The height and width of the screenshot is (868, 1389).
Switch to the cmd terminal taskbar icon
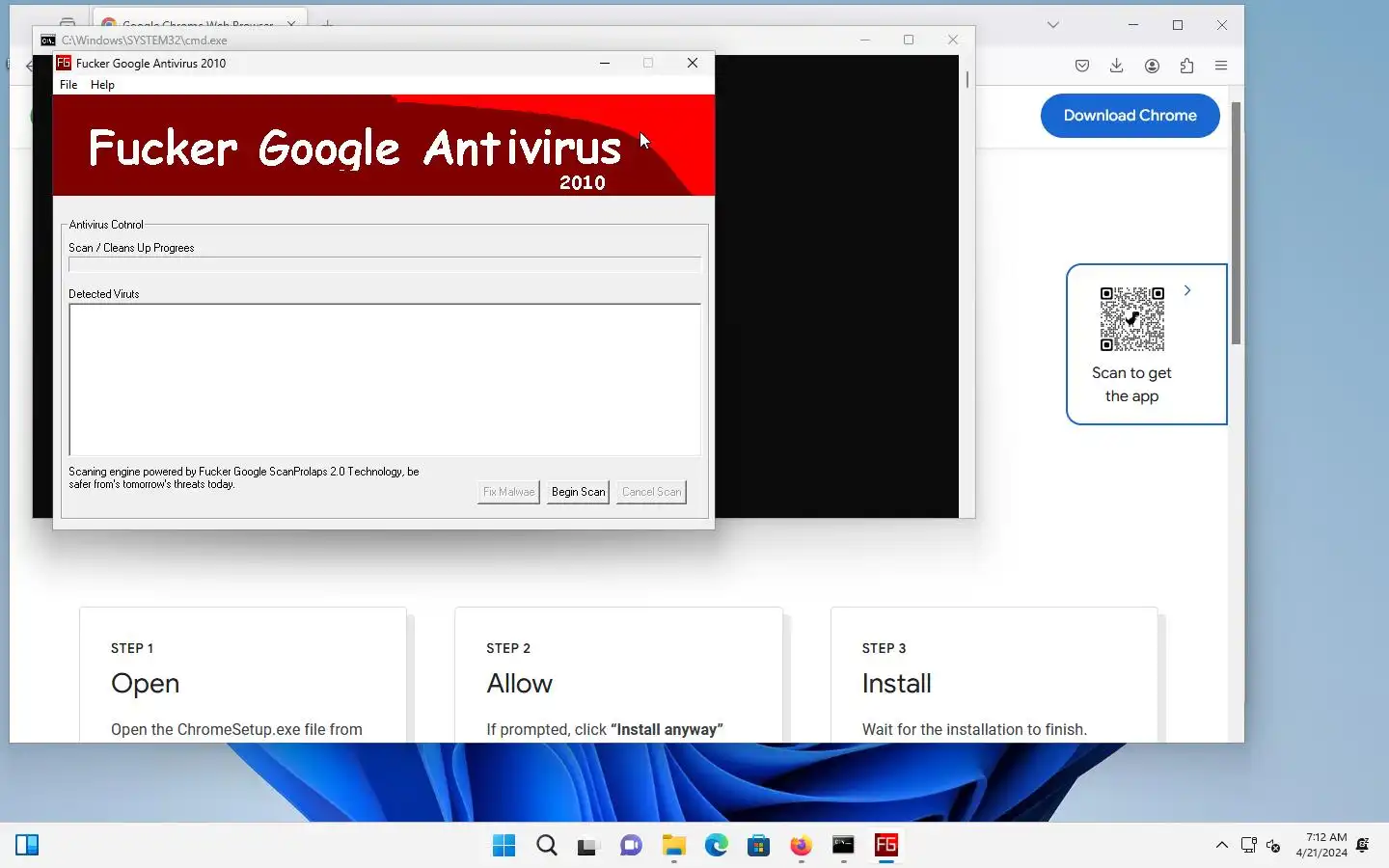pyautogui.click(x=843, y=846)
